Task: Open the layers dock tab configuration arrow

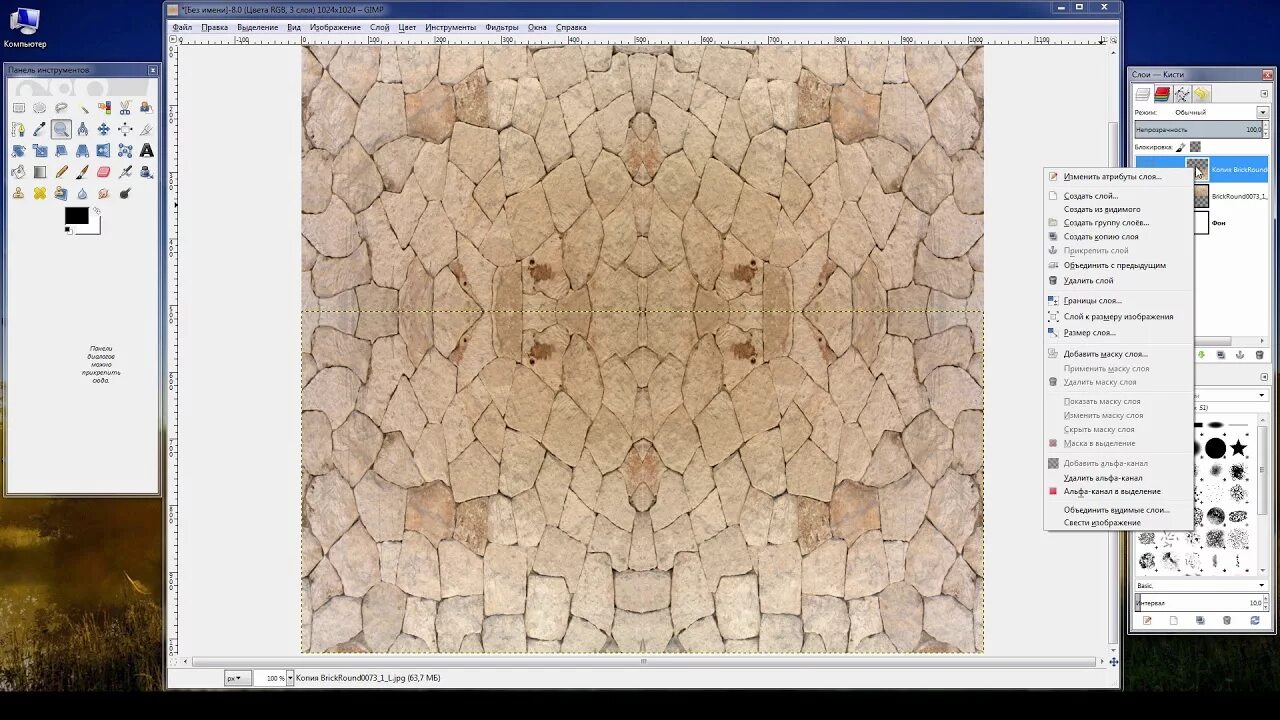Action: 1264,94
